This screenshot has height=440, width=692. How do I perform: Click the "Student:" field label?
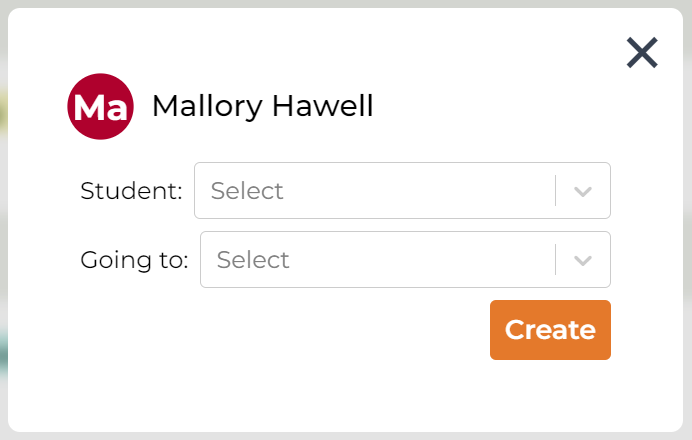pyautogui.click(x=131, y=191)
